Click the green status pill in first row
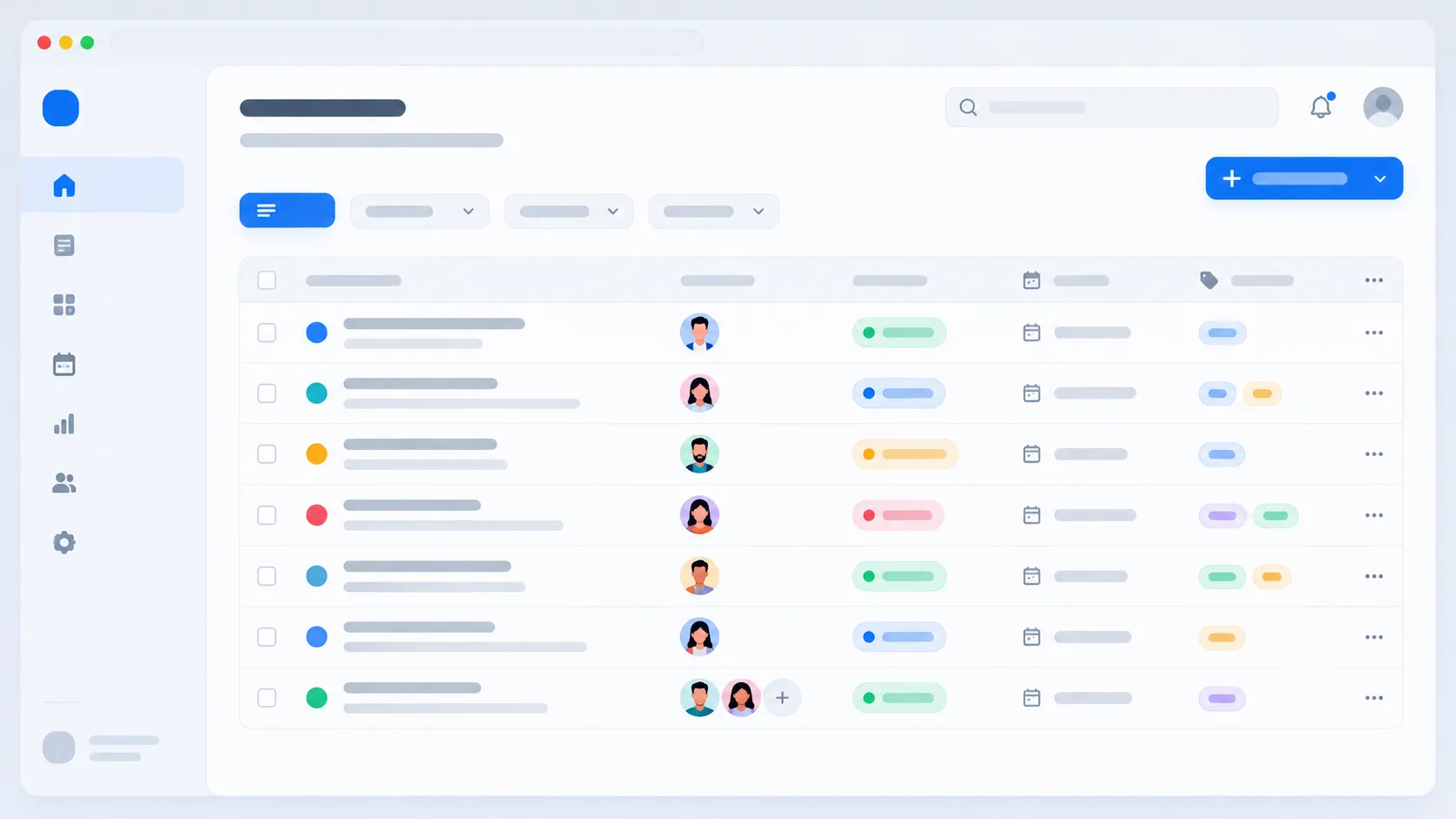Screen dimensions: 1456x819 tap(899, 332)
